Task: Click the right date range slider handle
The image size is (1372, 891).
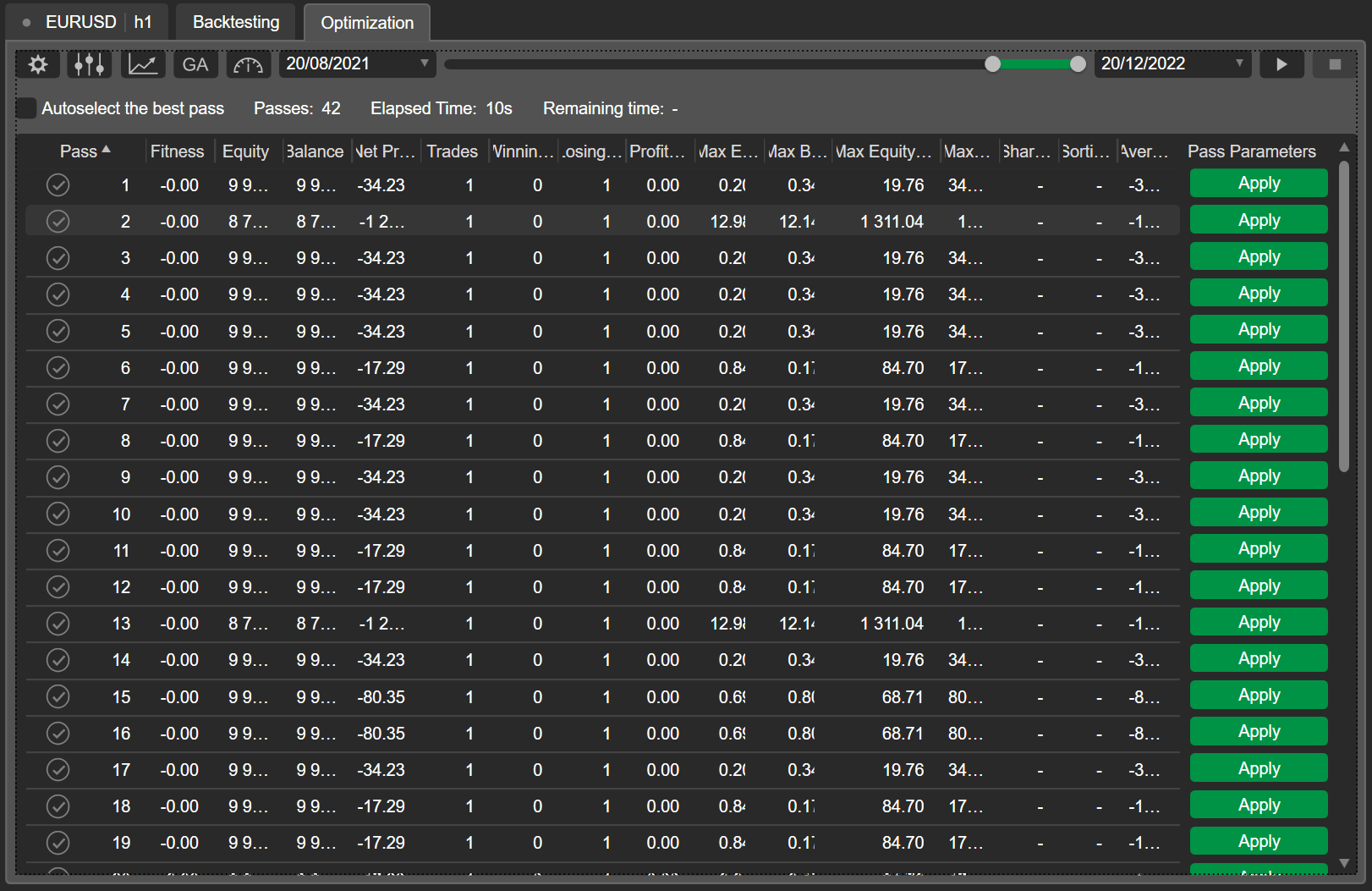Action: [x=1078, y=64]
